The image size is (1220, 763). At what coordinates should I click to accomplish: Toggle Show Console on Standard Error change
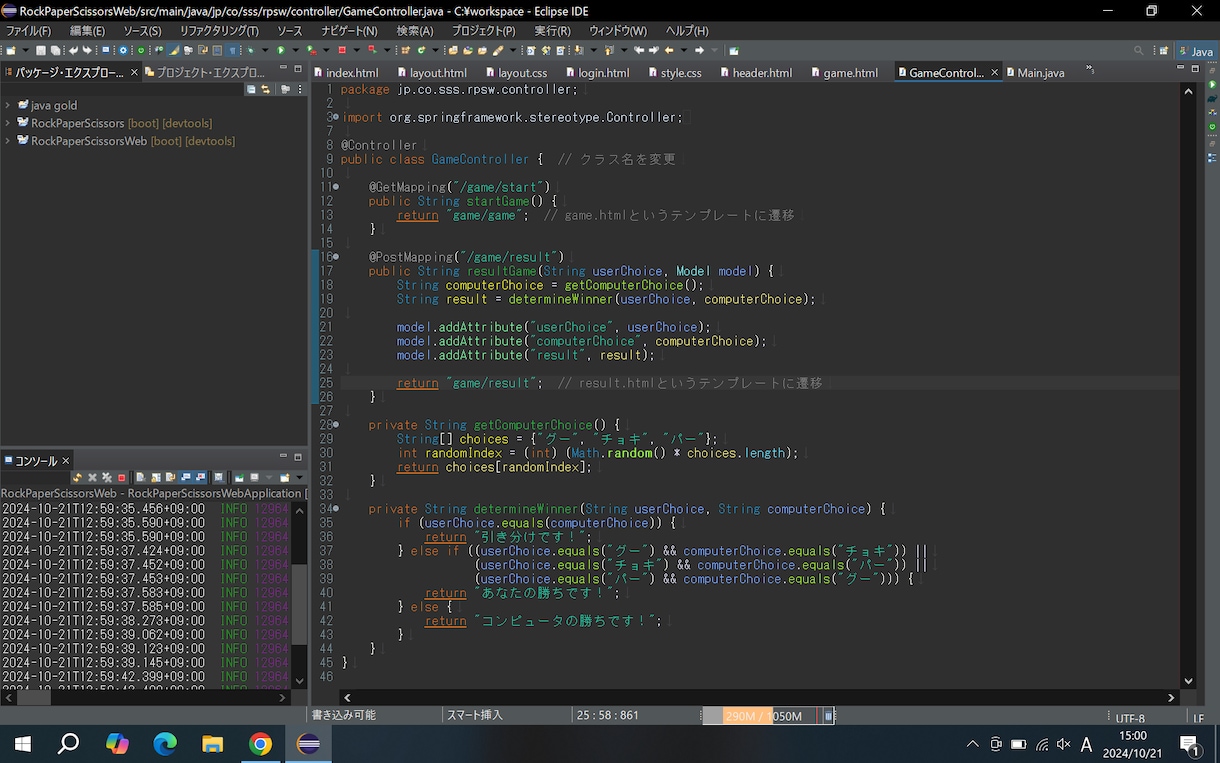click(201, 478)
